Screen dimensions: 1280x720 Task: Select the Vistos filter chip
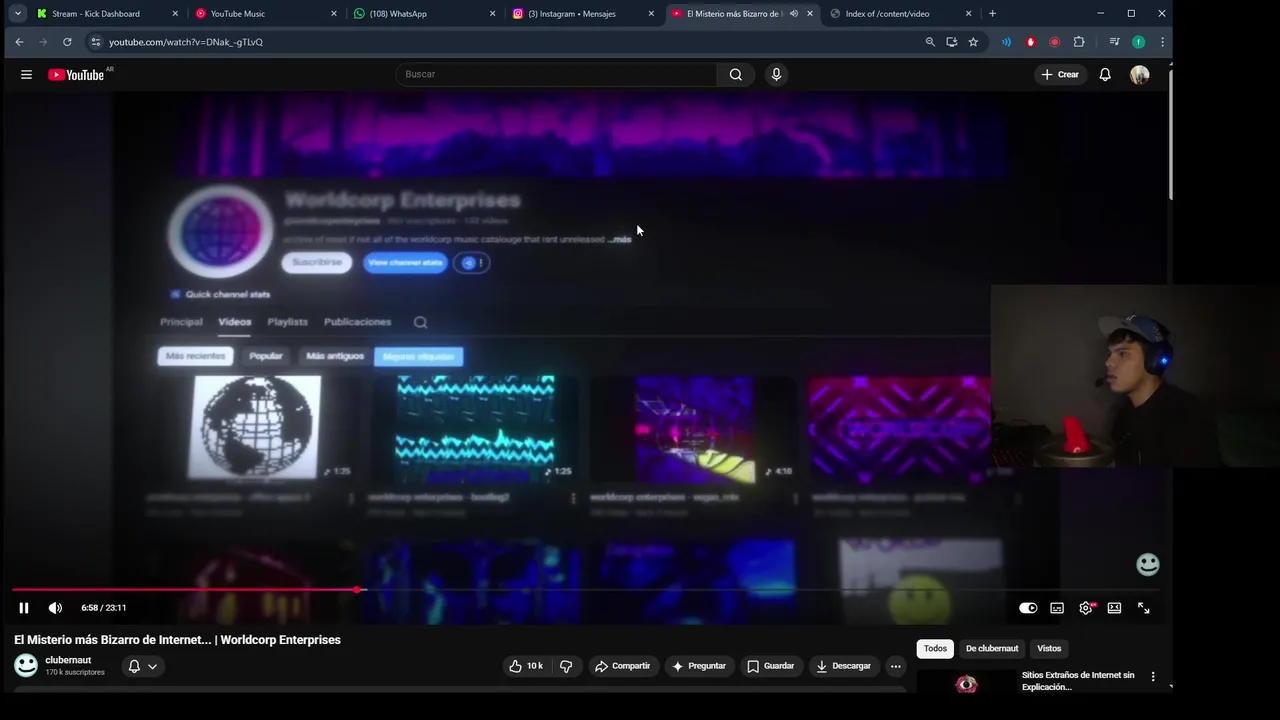pos(1049,649)
